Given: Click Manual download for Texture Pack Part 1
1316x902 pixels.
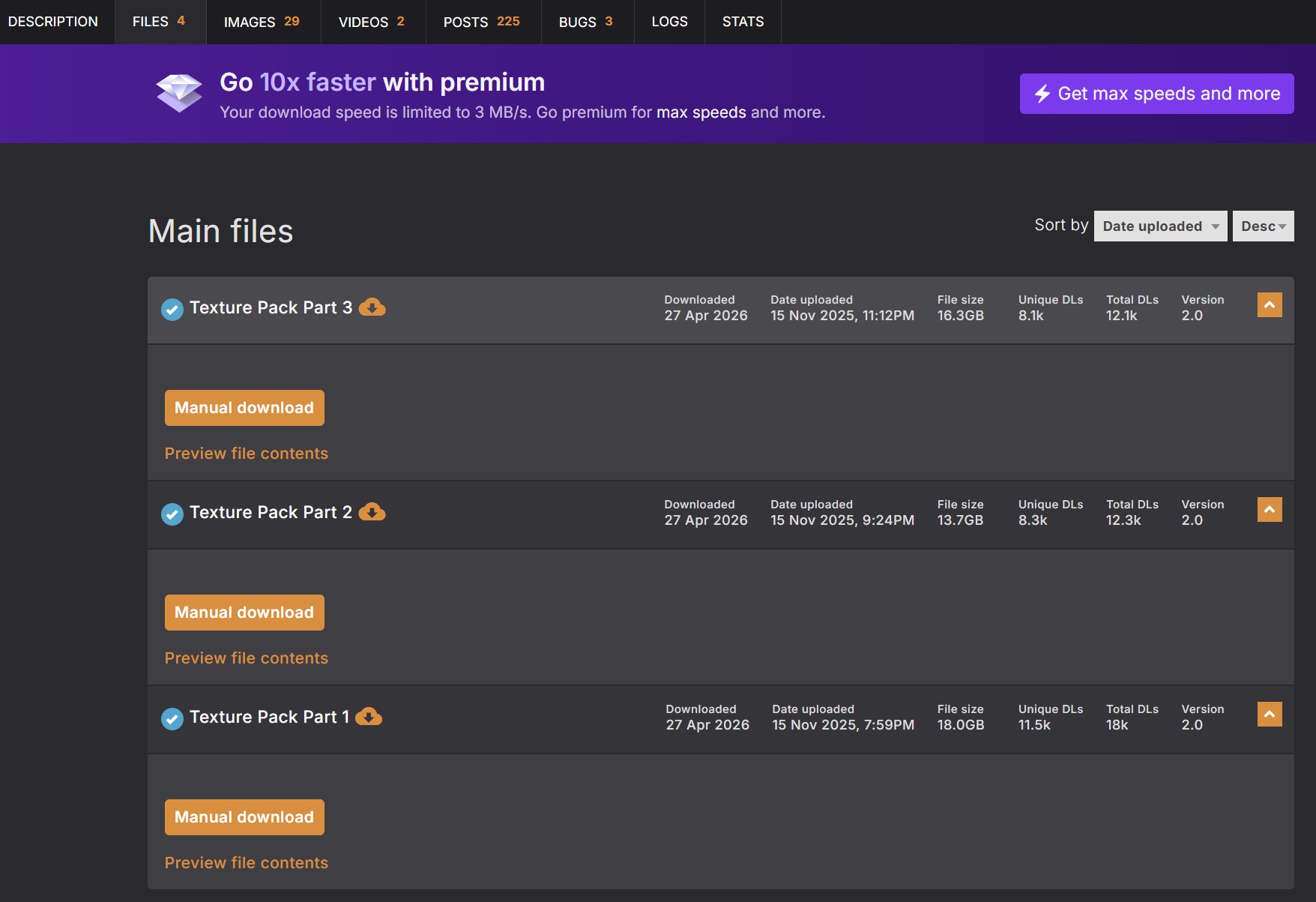Looking at the screenshot, I should tap(244, 817).
